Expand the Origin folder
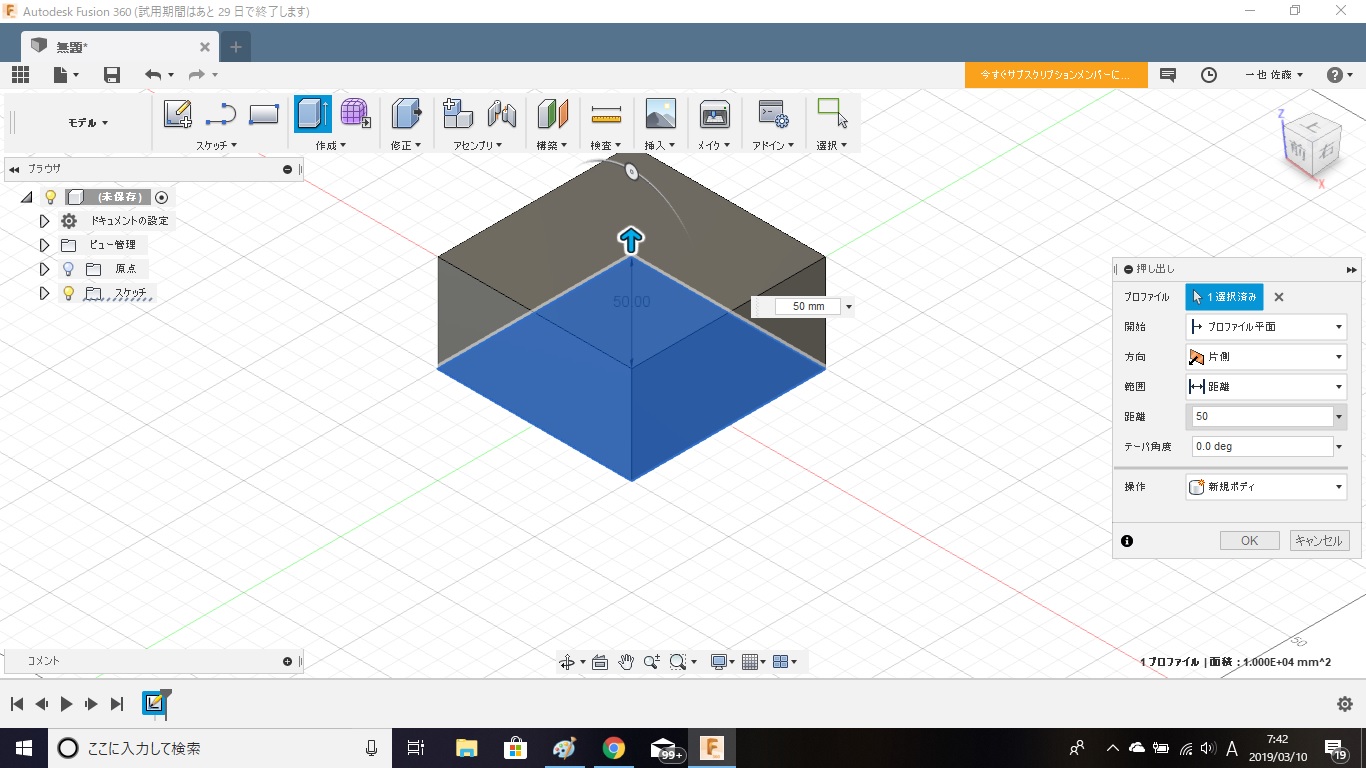This screenshot has height=768, width=1366. tap(44, 269)
